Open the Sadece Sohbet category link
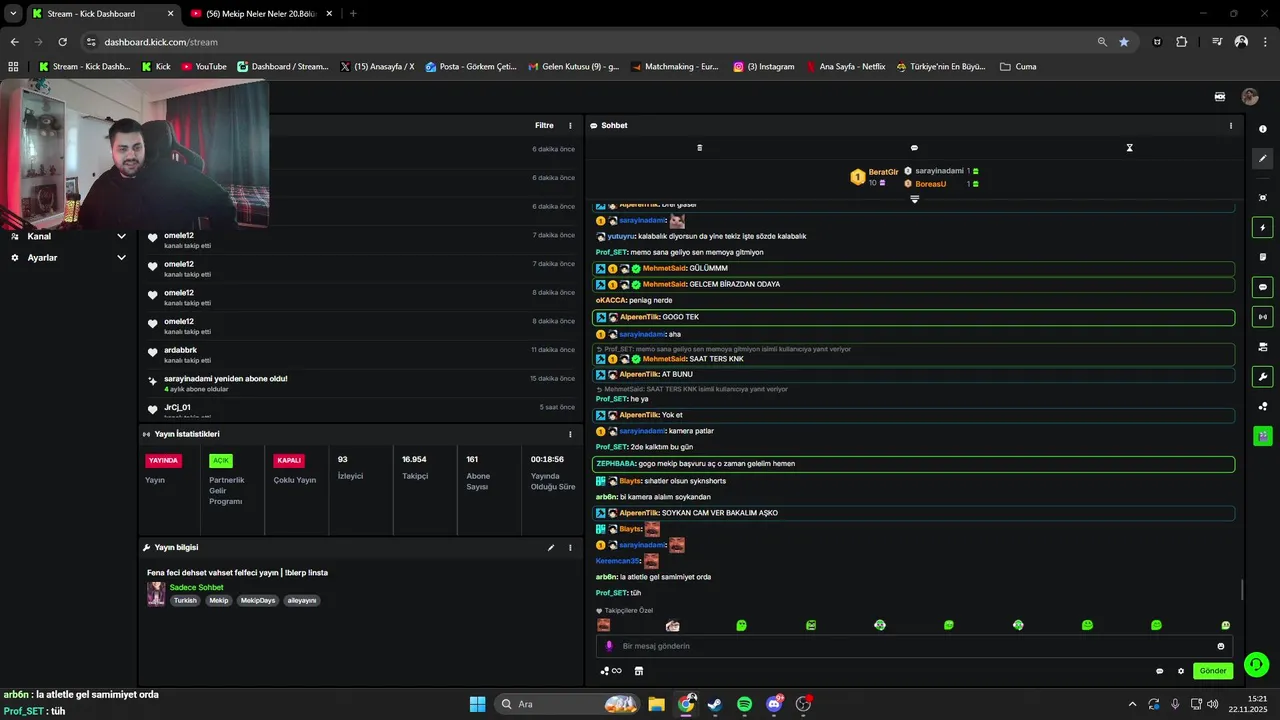The image size is (1280, 720). tap(197, 588)
